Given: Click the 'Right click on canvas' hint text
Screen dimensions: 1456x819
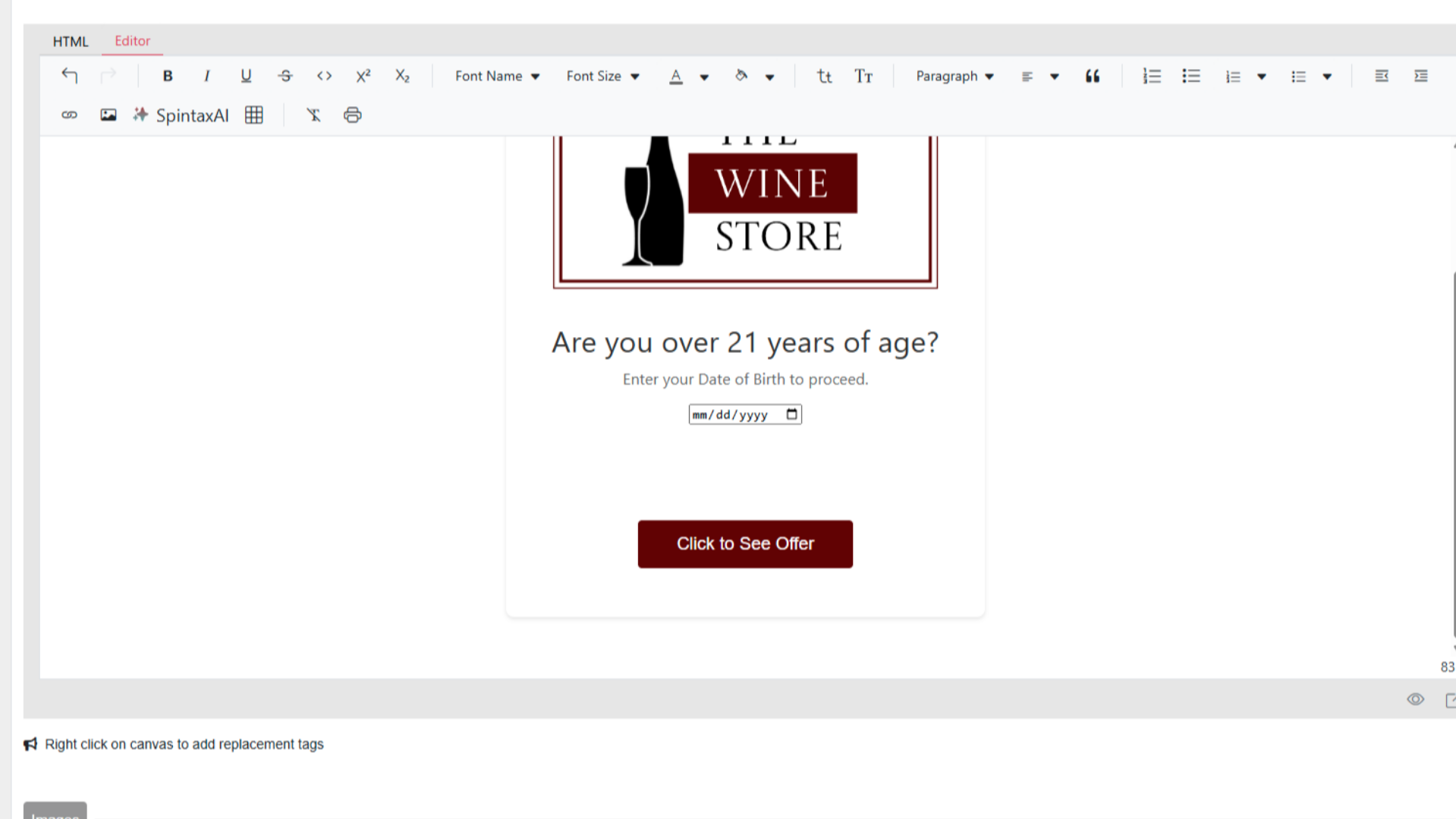Looking at the screenshot, I should pos(184,745).
